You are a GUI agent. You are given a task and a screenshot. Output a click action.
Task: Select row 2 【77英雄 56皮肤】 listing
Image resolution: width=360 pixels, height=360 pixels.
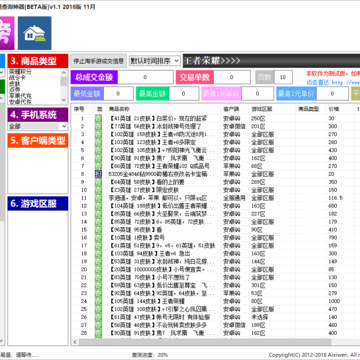tap(155, 126)
